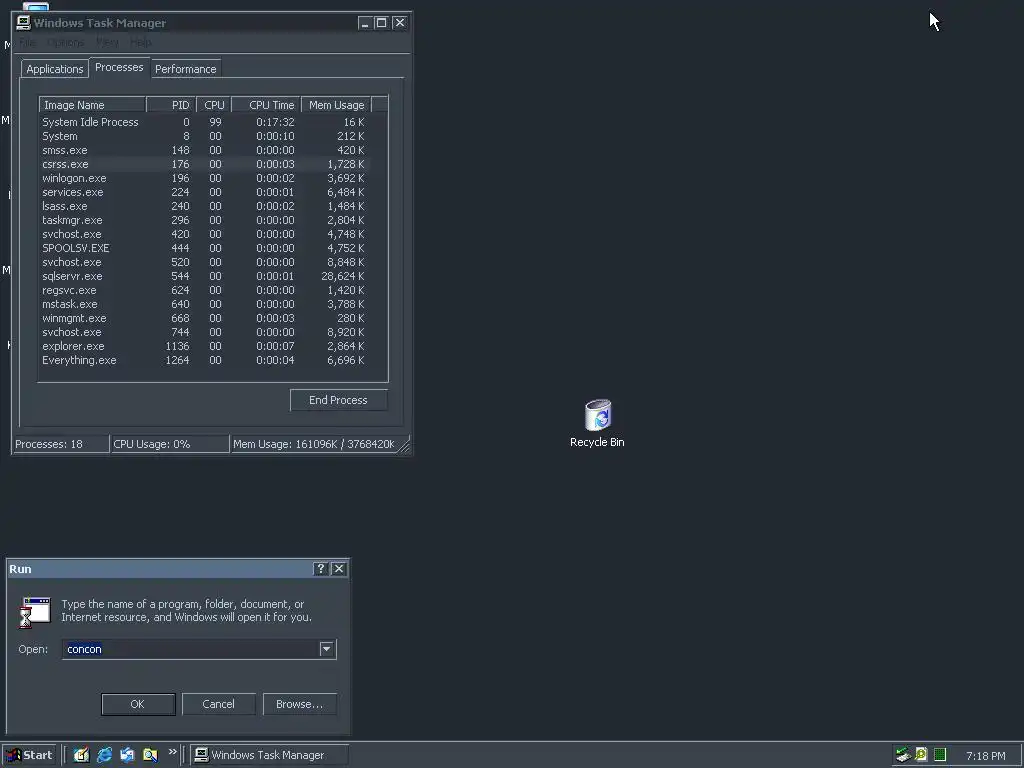Select winmgmt.exe process row

point(204,318)
